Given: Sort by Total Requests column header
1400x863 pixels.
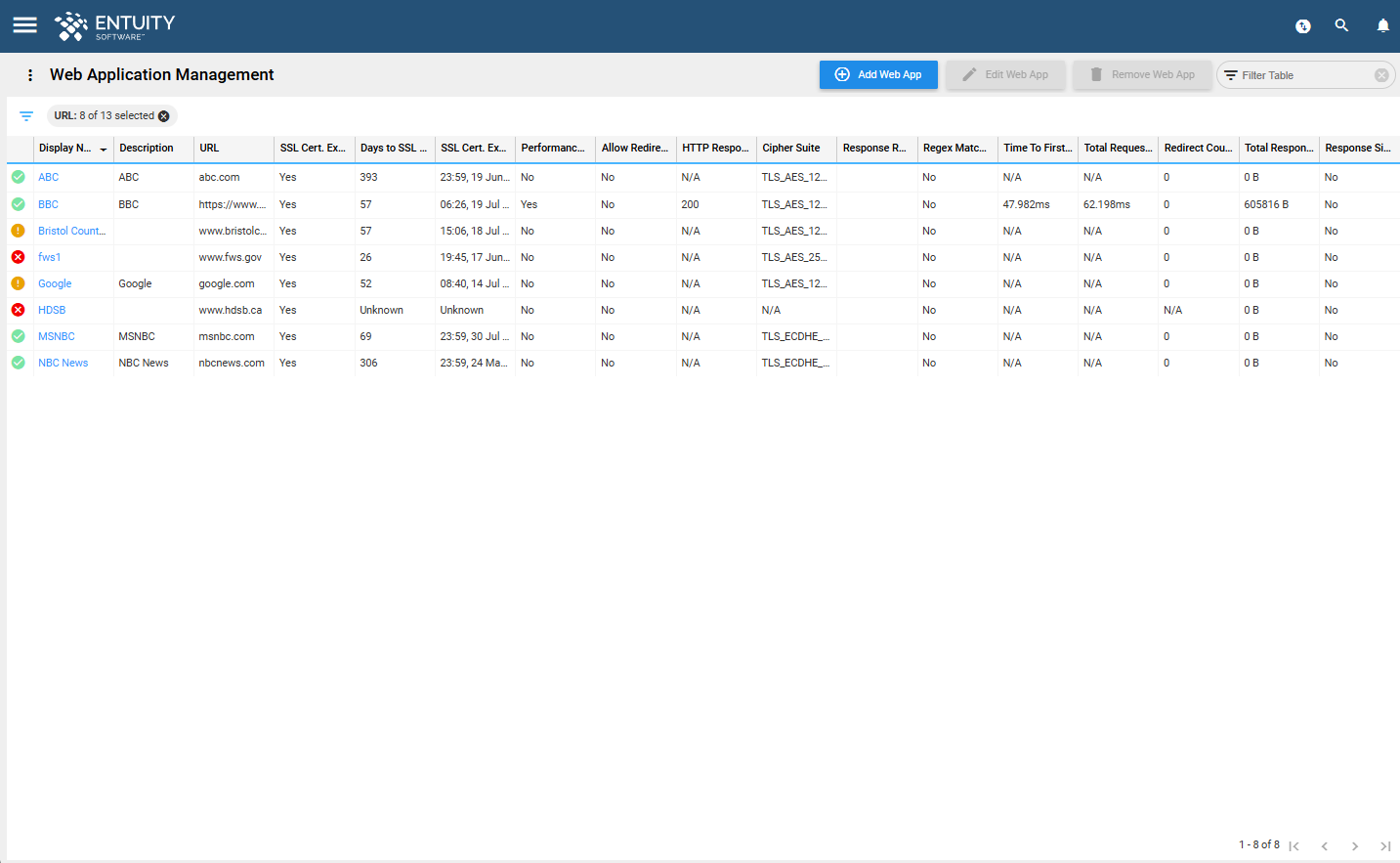Looking at the screenshot, I should pyautogui.click(x=1118, y=149).
